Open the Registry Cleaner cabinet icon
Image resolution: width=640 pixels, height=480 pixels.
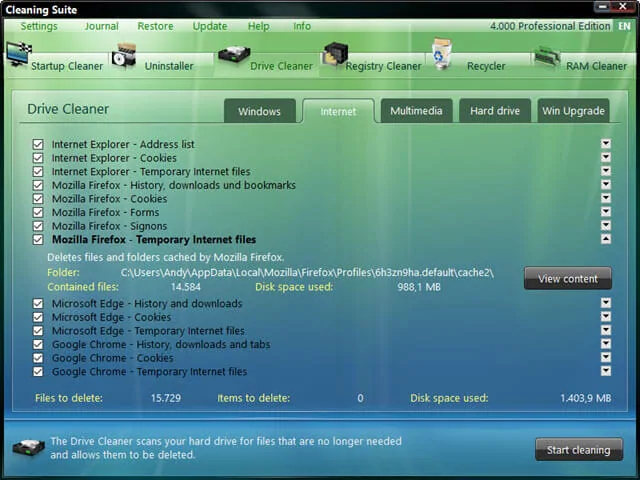(335, 54)
